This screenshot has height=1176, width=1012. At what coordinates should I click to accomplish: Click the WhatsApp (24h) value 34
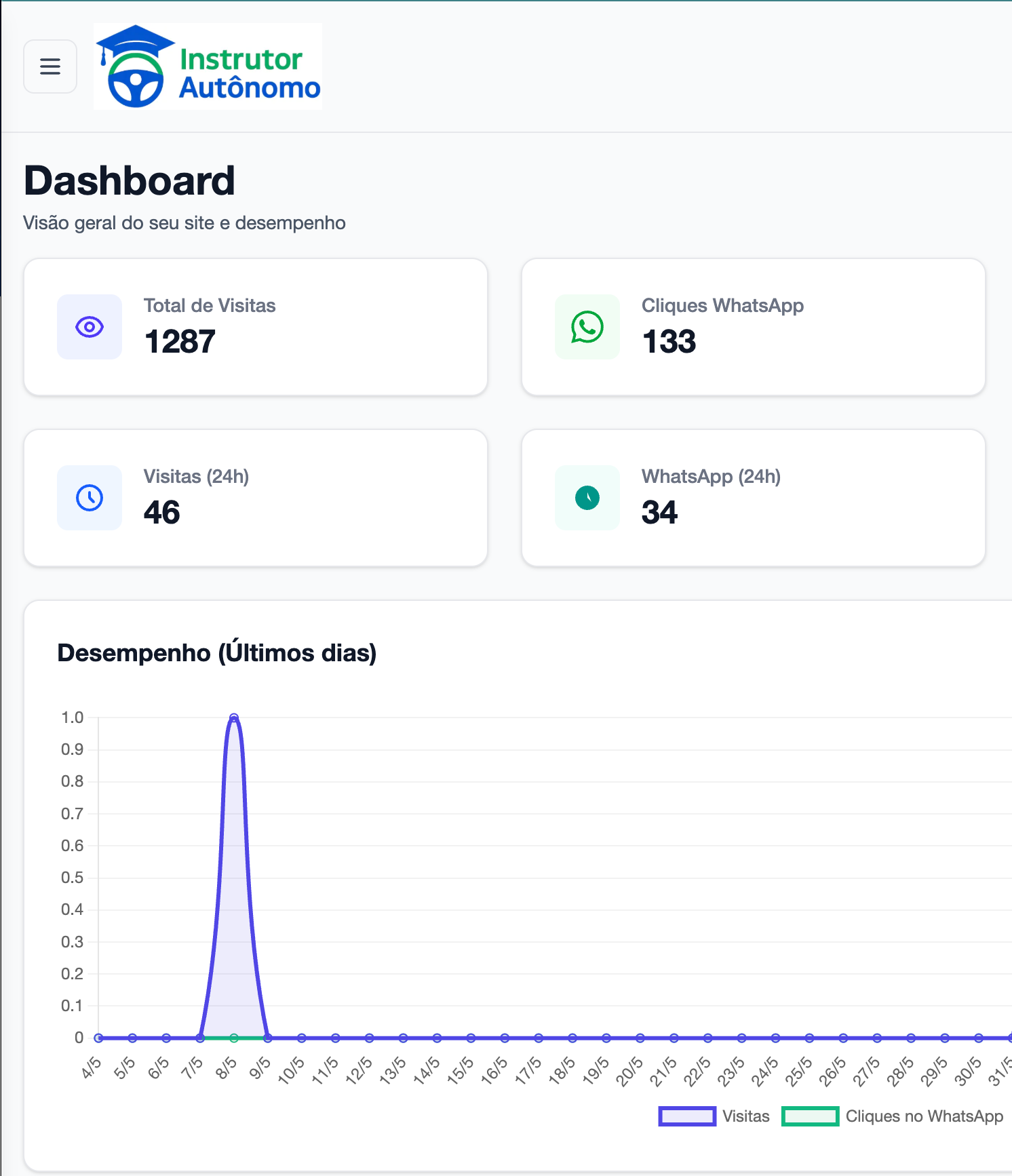(x=659, y=512)
